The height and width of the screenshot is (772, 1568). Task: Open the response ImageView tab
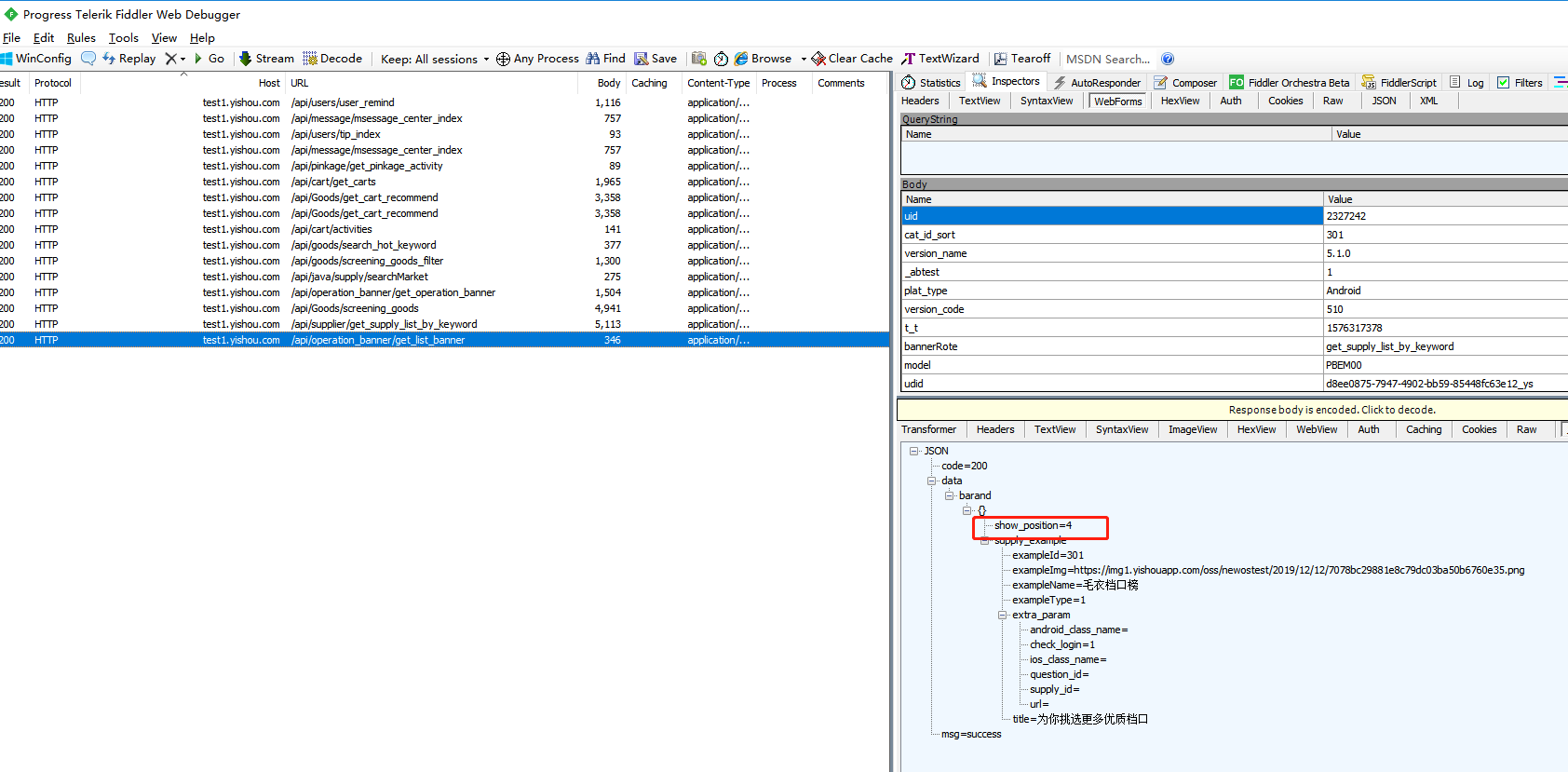pyautogui.click(x=1193, y=429)
